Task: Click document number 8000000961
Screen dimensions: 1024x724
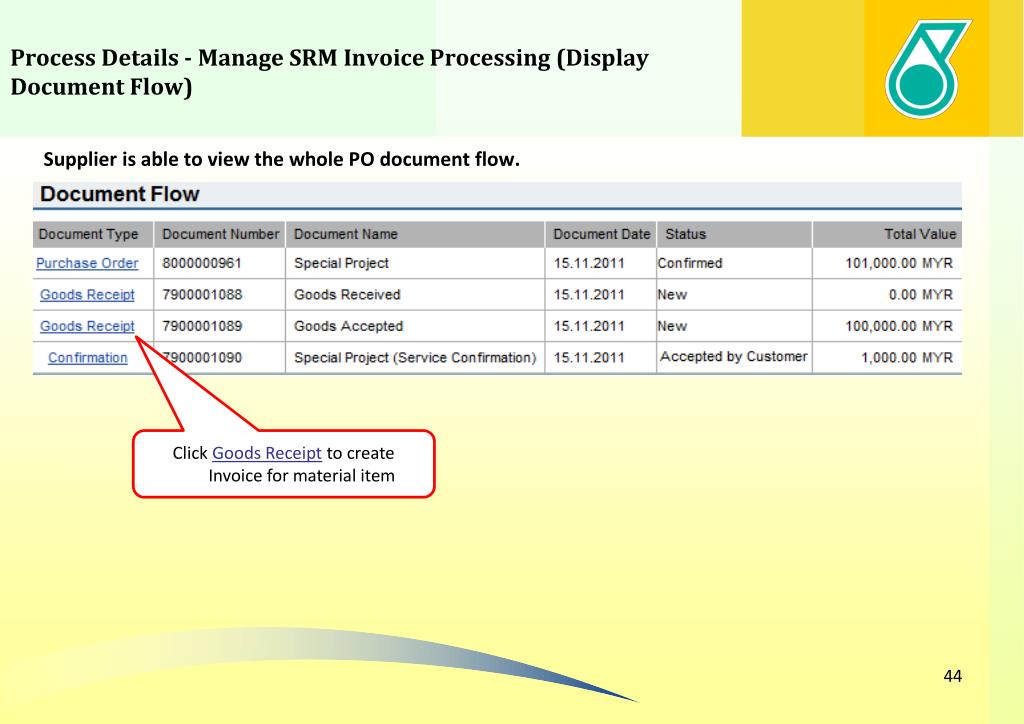Action: [202, 263]
